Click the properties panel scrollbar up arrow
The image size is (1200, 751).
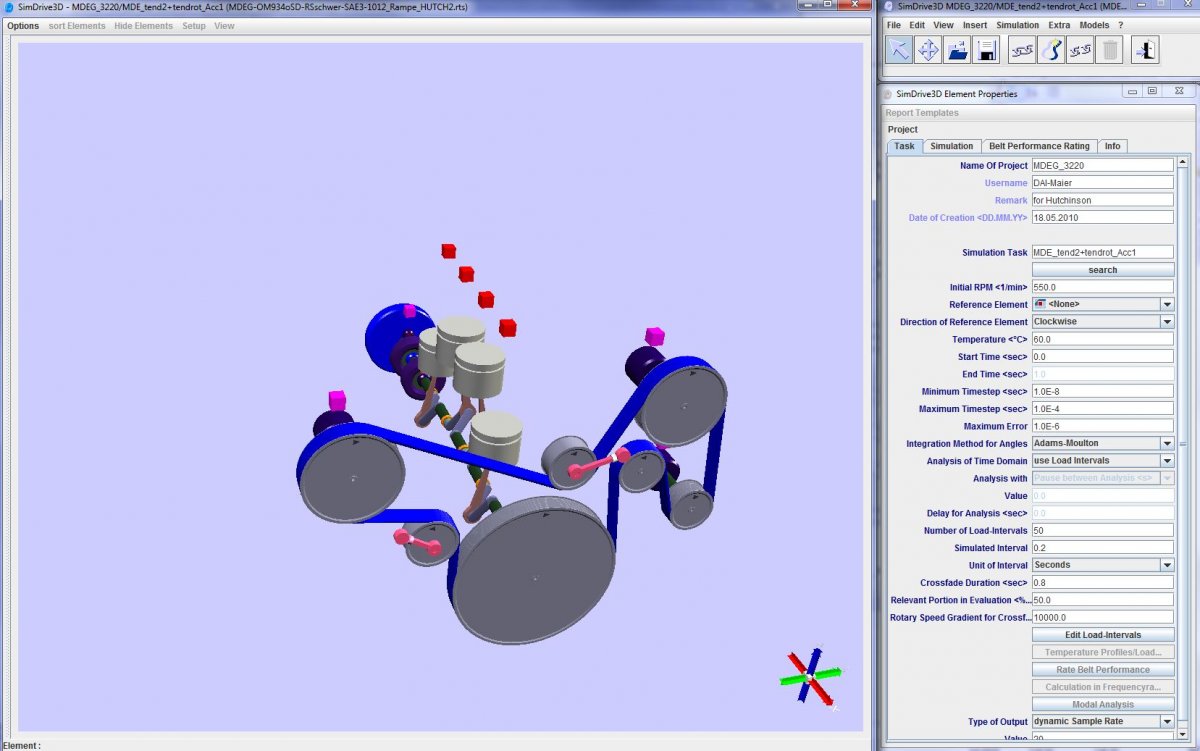tap(1185, 161)
